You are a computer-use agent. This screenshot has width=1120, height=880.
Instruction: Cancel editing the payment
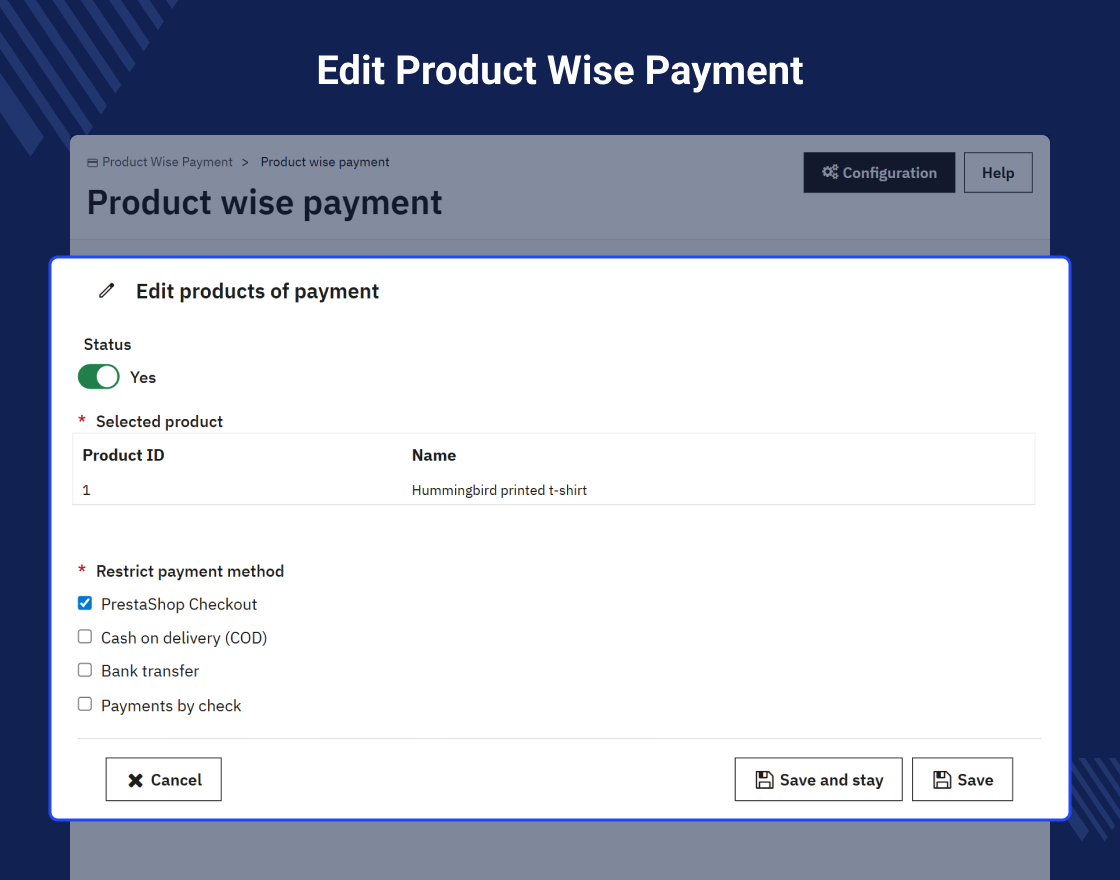164,779
